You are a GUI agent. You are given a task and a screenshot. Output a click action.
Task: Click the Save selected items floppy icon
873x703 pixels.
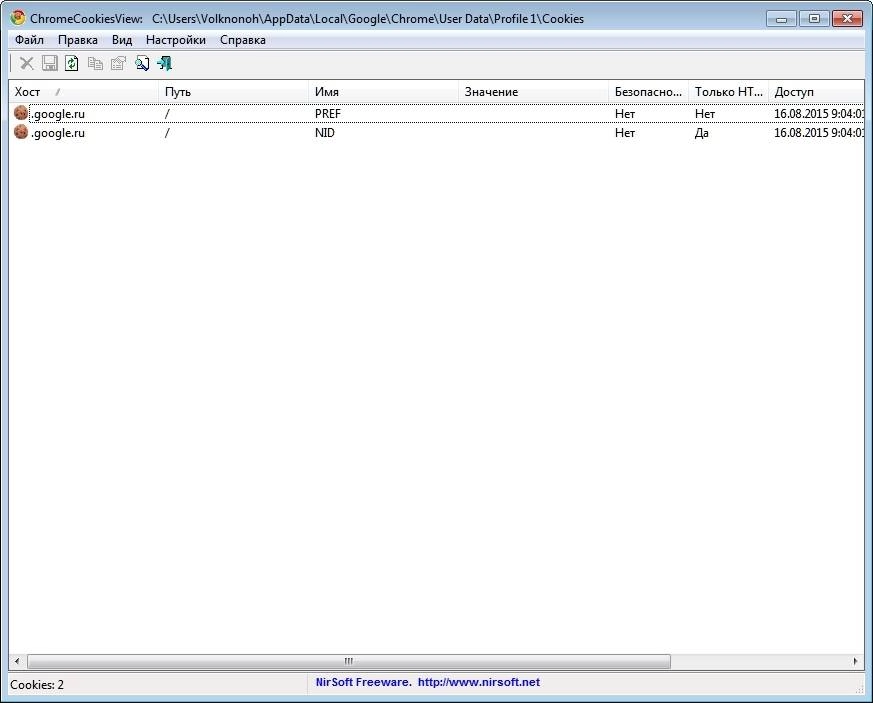tap(50, 63)
